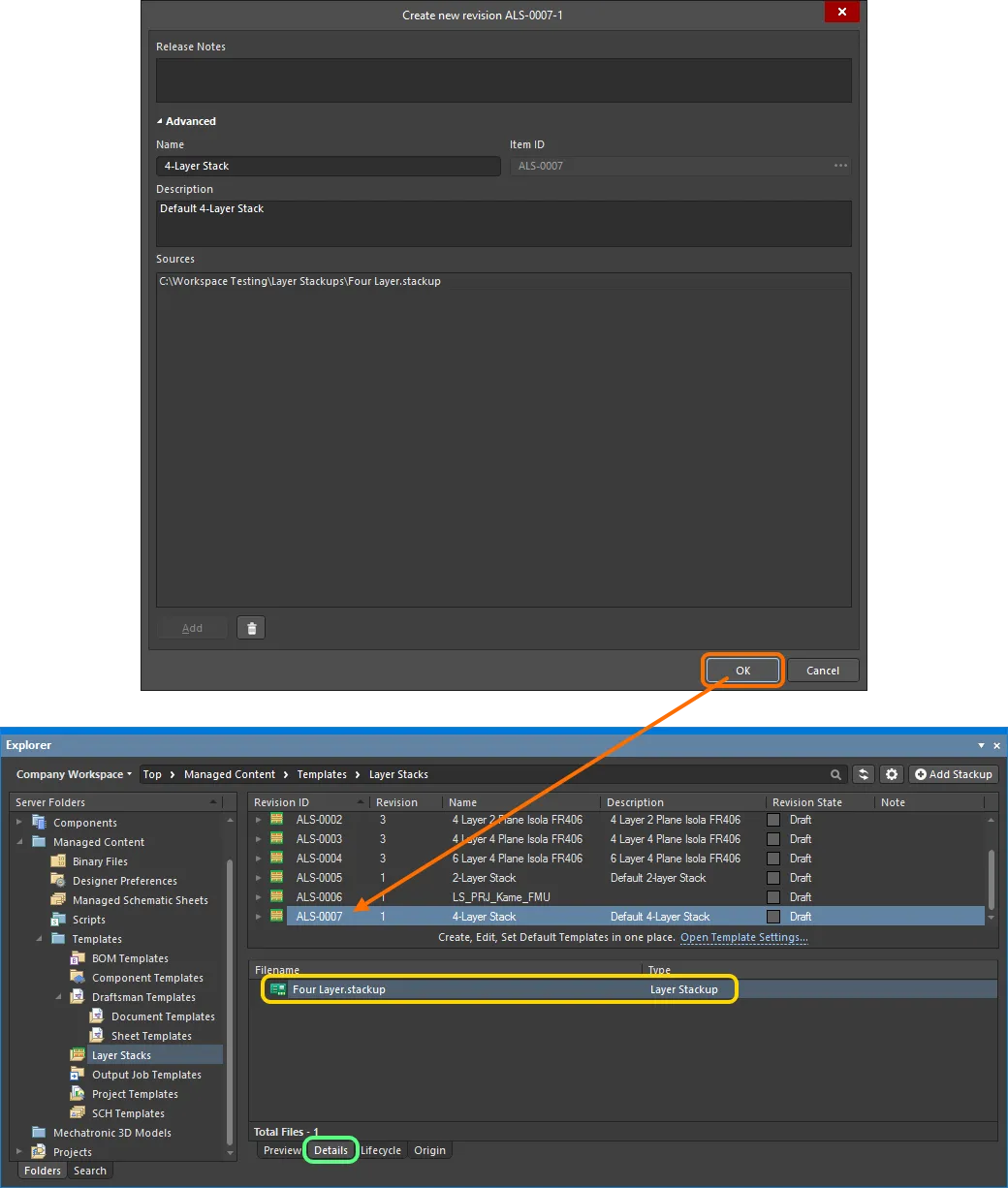Click the Designer Preferences folder icon
Screen dimensions: 1008x1188
[x=58, y=881]
